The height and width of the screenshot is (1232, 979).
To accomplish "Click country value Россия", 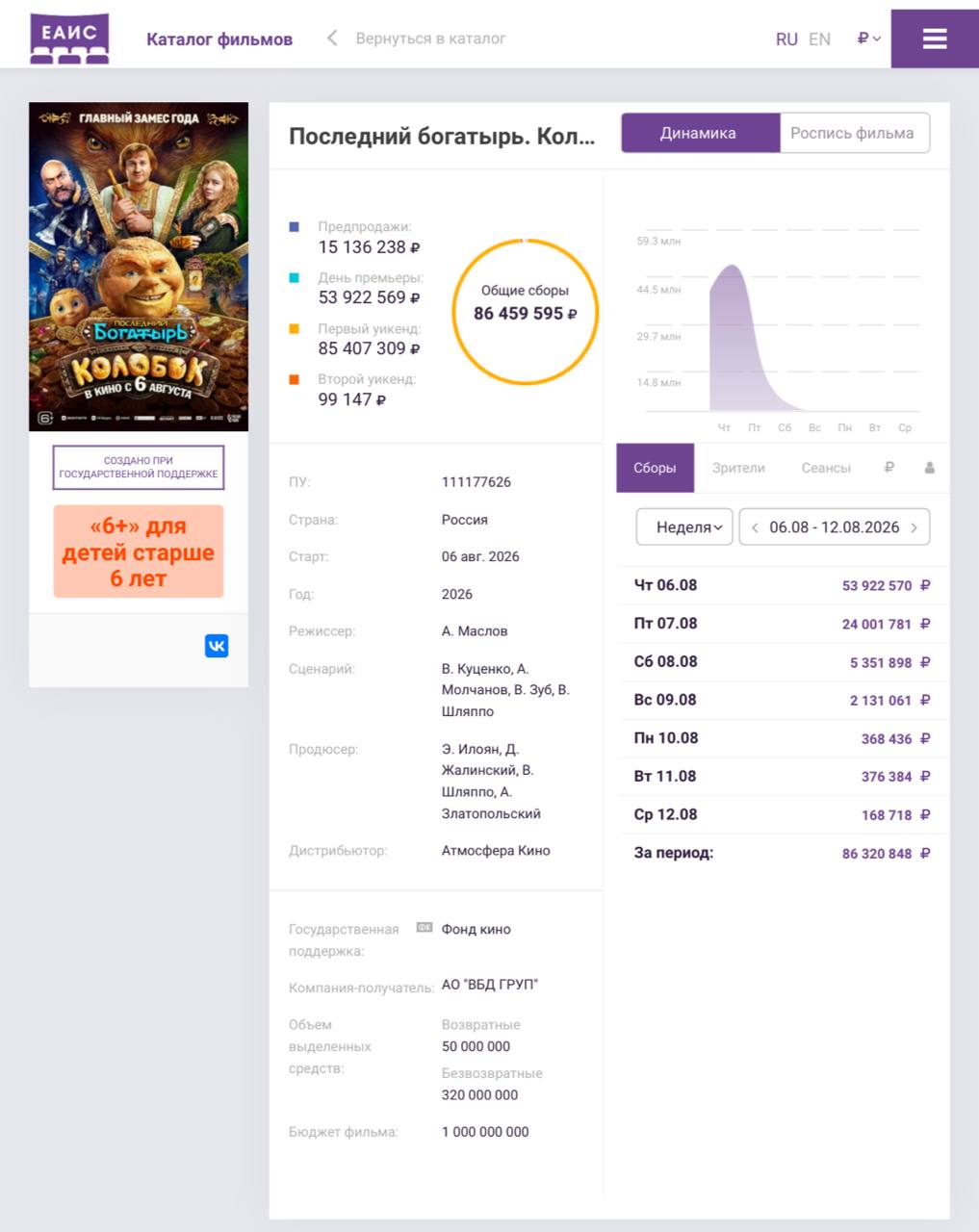I will point(465,520).
